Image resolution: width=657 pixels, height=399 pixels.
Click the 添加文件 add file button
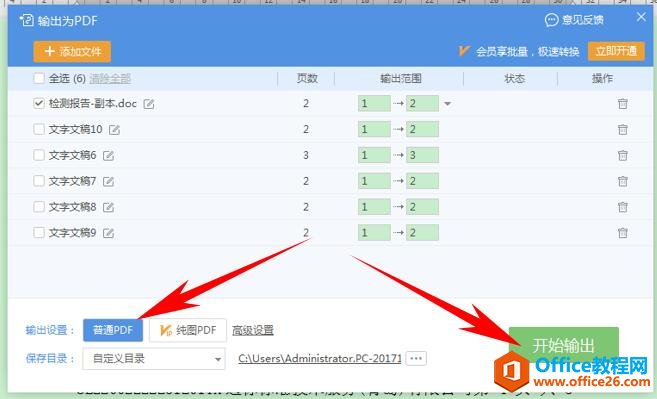[x=72, y=52]
